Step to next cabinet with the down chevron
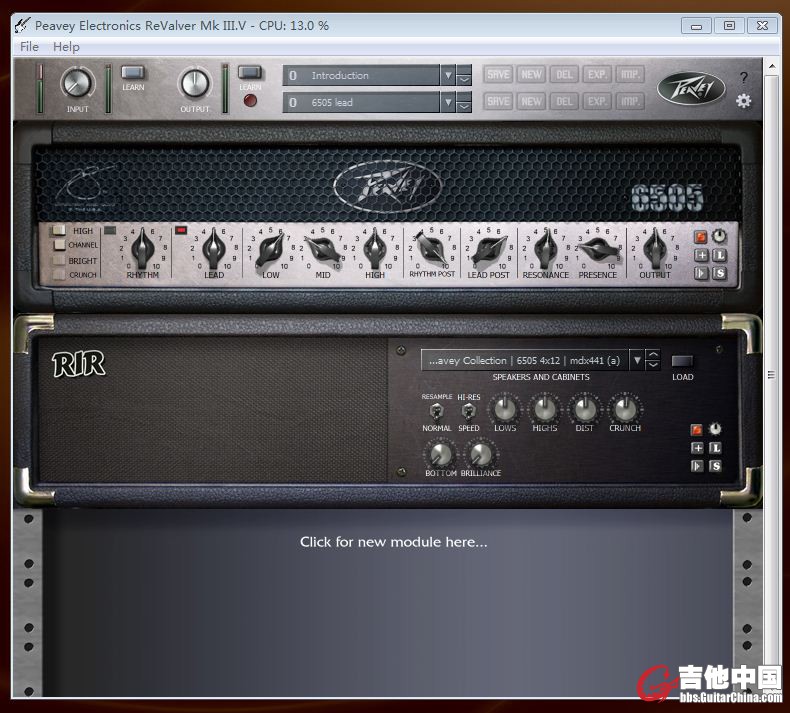Viewport: 790px width, 713px height. [652, 365]
